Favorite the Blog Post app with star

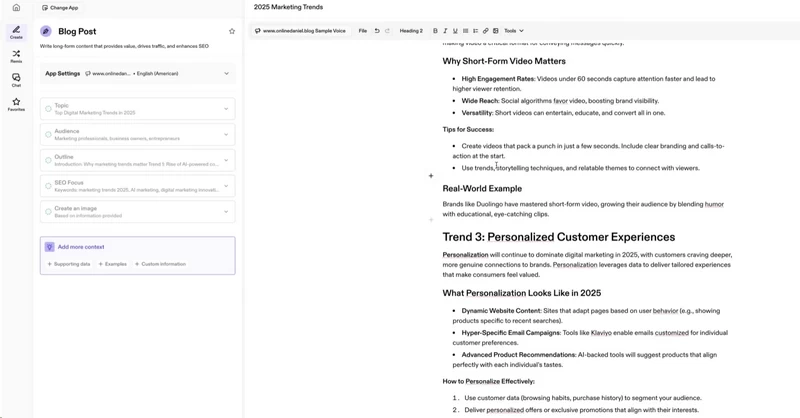(x=232, y=31)
